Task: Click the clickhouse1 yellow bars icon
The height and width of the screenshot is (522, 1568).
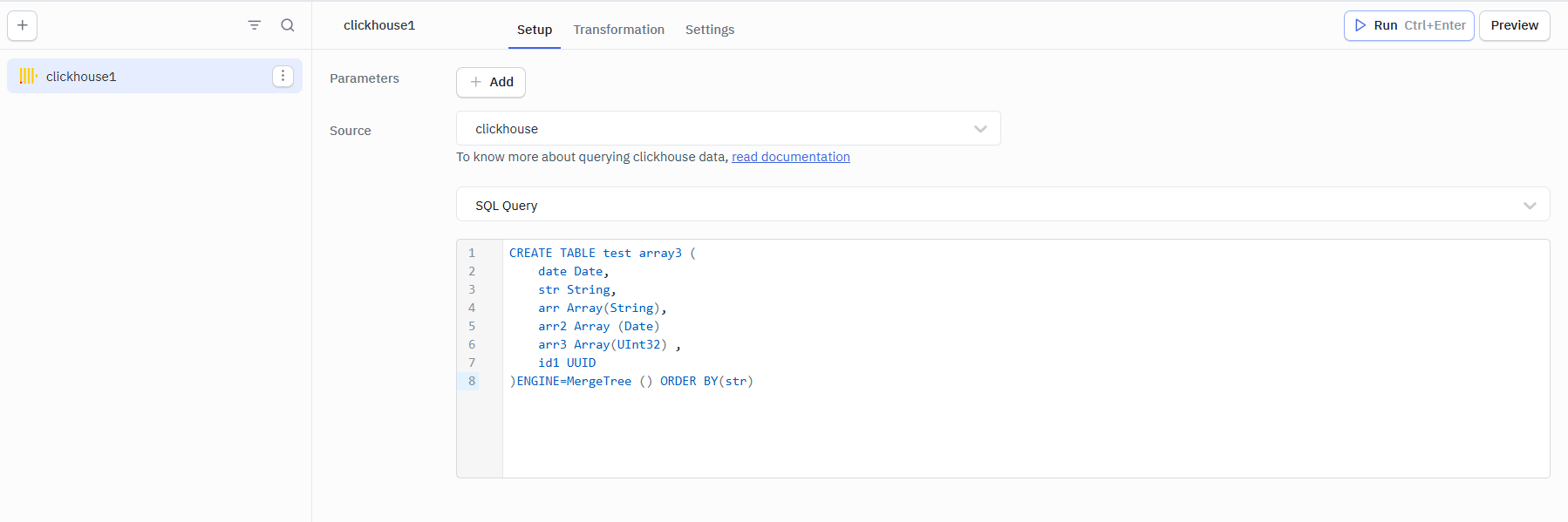Action: pos(28,77)
